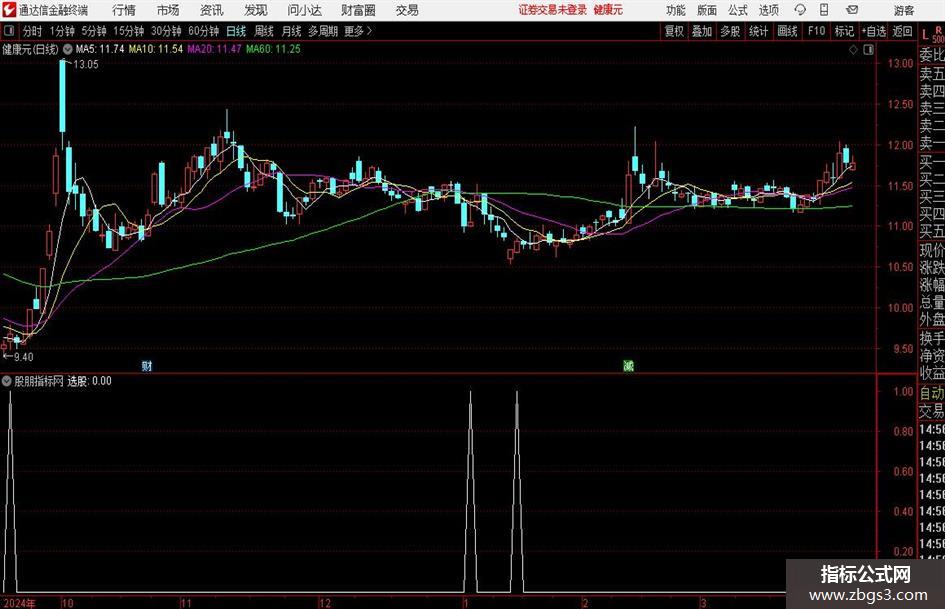
Task: Switch to the 60分钟 period tab
Action: click(203, 31)
